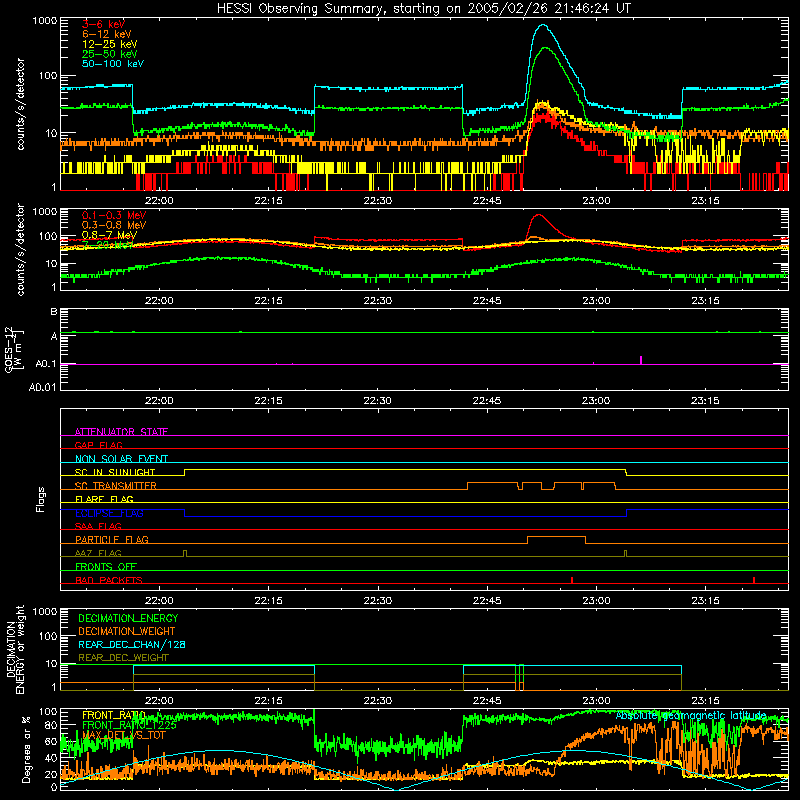800x800 pixels.
Task: Click the MAX_DET_VS_TOT legend label
Action: coord(124,735)
